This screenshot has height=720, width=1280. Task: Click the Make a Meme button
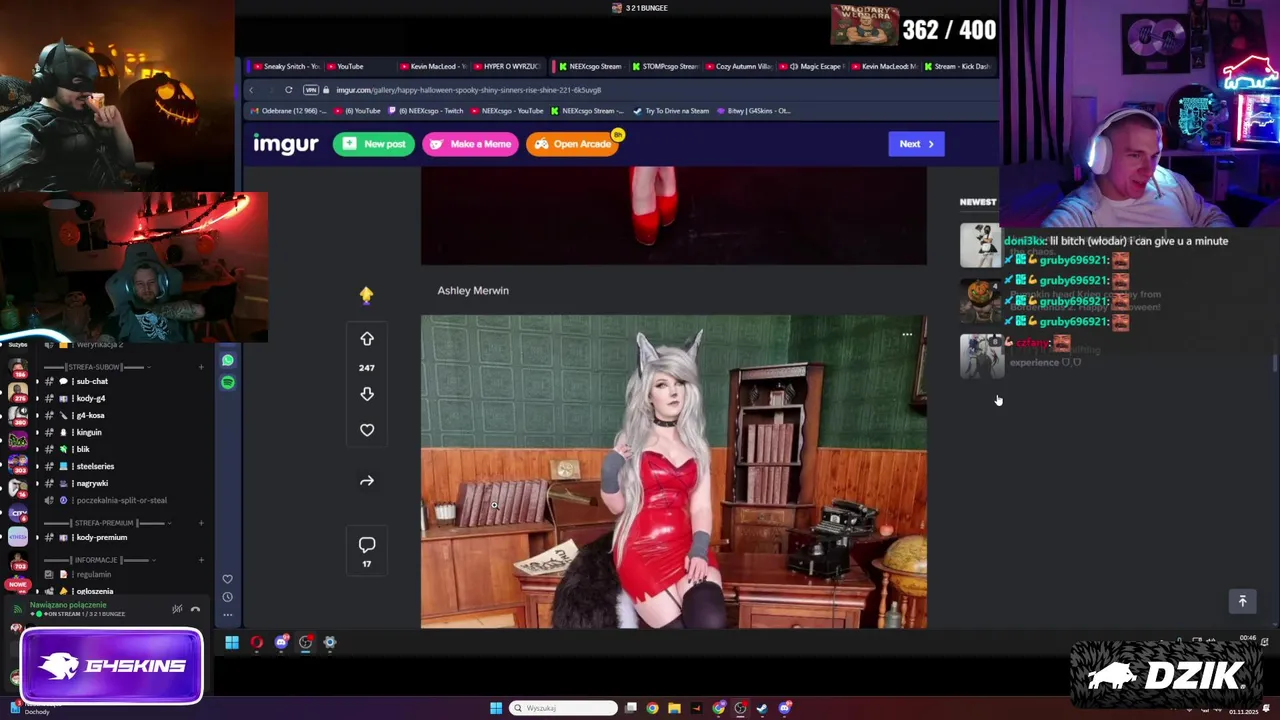[471, 144]
